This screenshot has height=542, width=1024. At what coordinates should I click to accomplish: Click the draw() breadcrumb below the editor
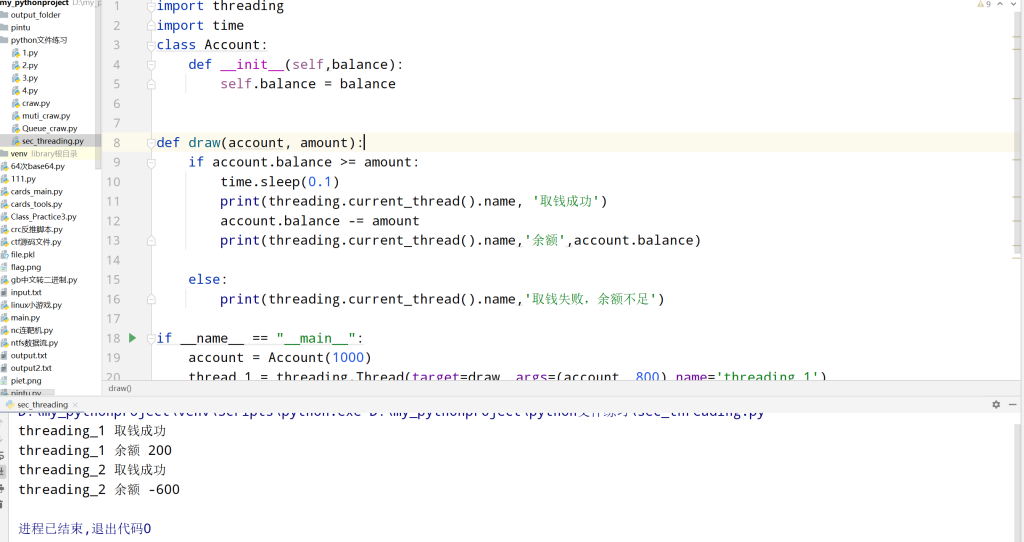point(120,388)
